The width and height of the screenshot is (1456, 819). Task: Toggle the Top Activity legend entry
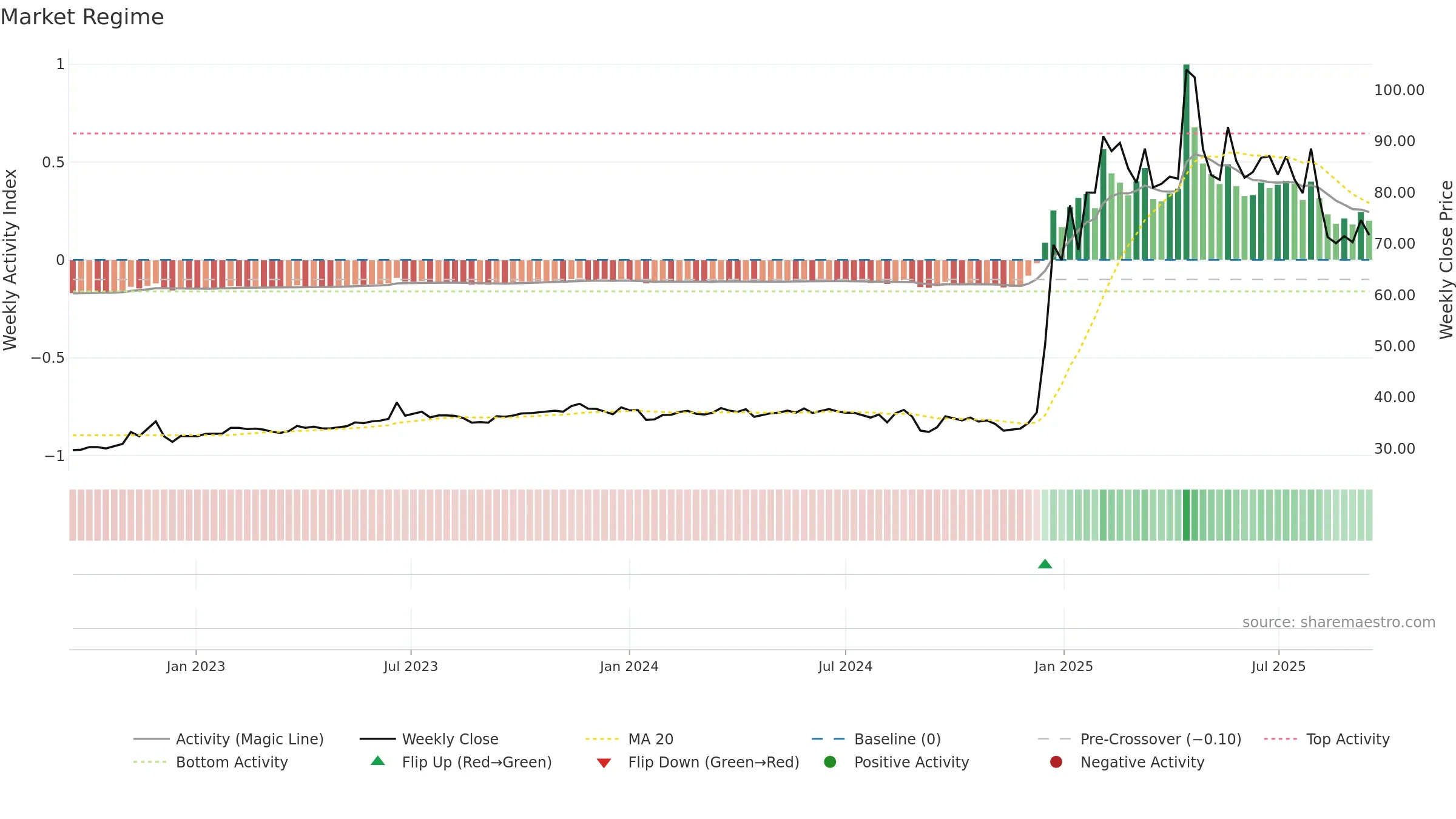coord(1326,739)
